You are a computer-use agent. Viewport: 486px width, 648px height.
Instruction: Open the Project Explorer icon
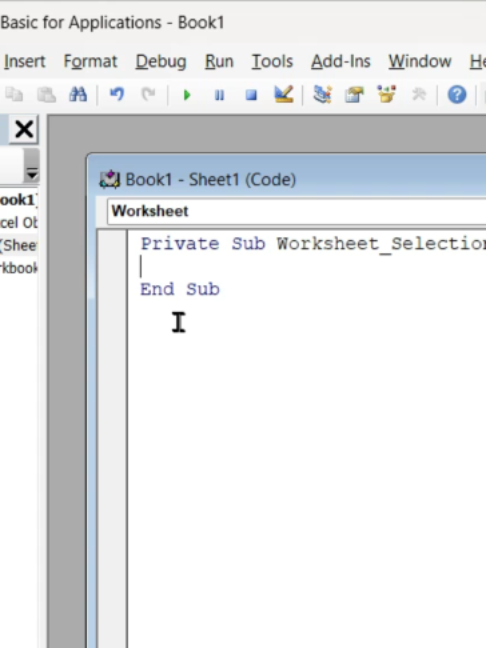click(322, 95)
